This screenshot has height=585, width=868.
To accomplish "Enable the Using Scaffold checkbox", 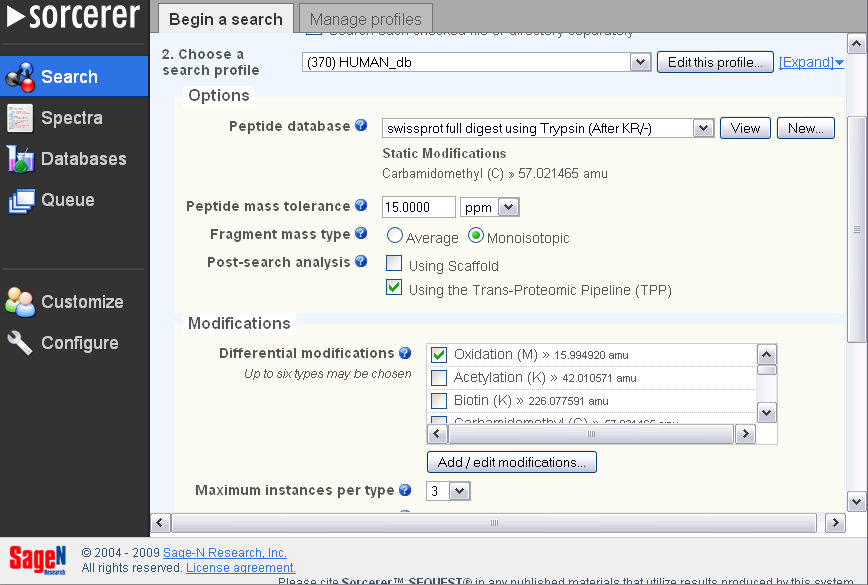I will tap(395, 265).
